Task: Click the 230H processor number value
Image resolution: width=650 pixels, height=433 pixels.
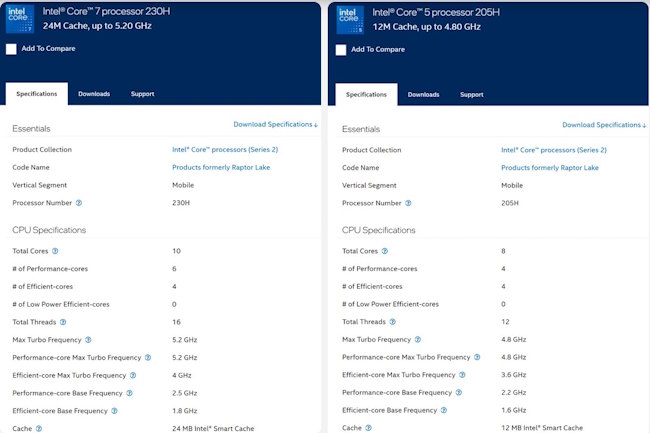Action: pos(181,203)
